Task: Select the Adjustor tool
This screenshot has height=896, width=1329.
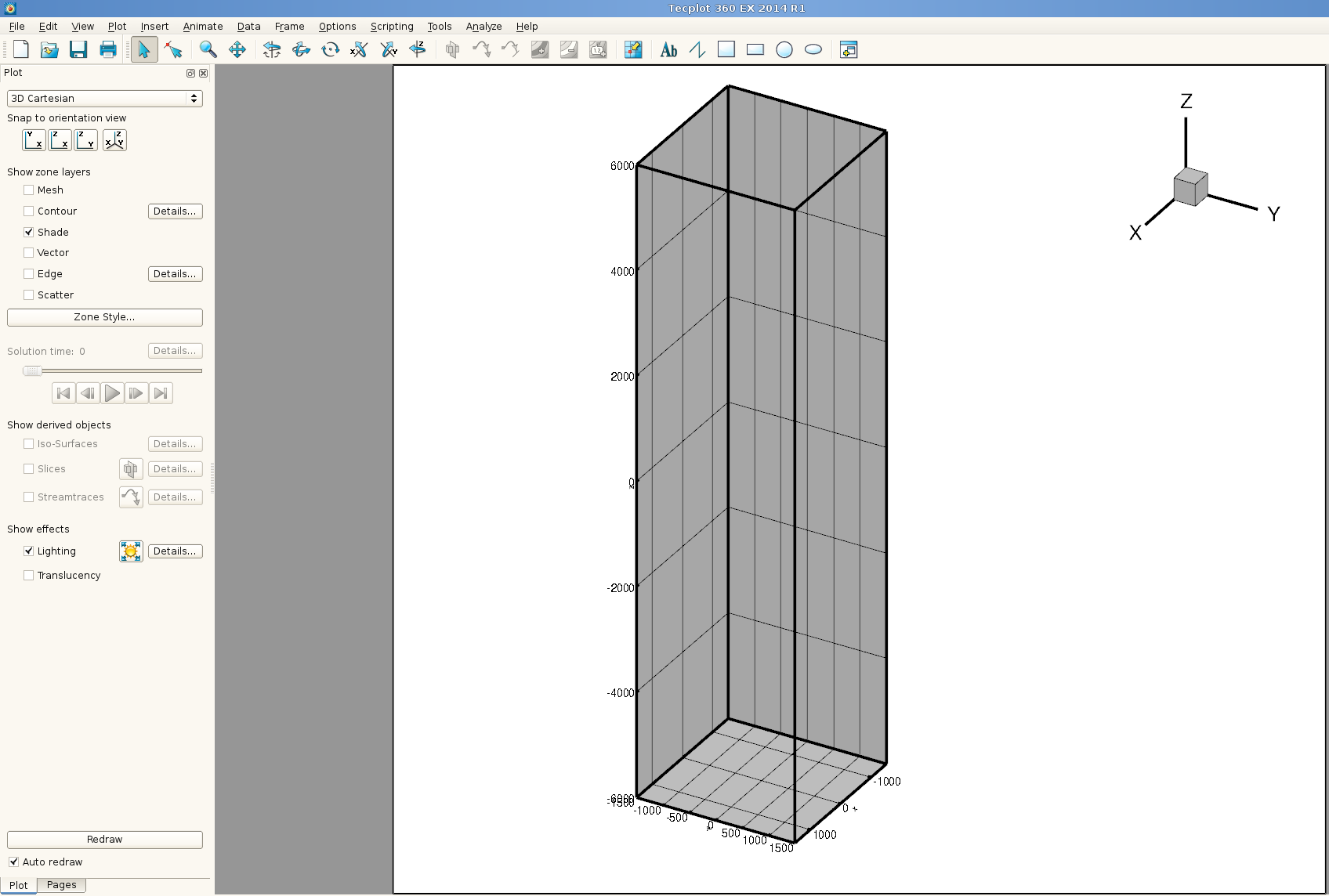Action: pyautogui.click(x=173, y=50)
